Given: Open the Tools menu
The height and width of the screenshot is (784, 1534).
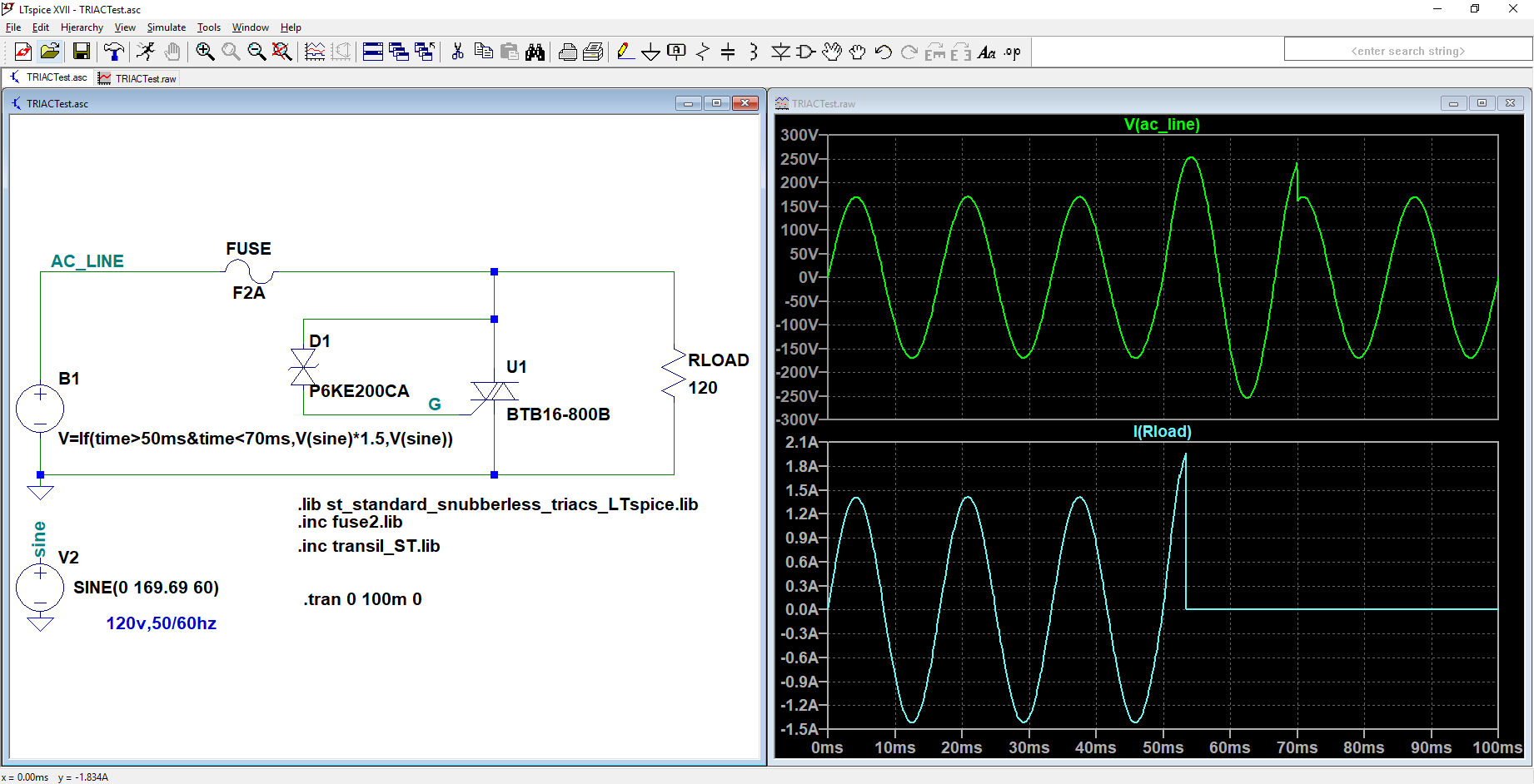Looking at the screenshot, I should tap(209, 27).
